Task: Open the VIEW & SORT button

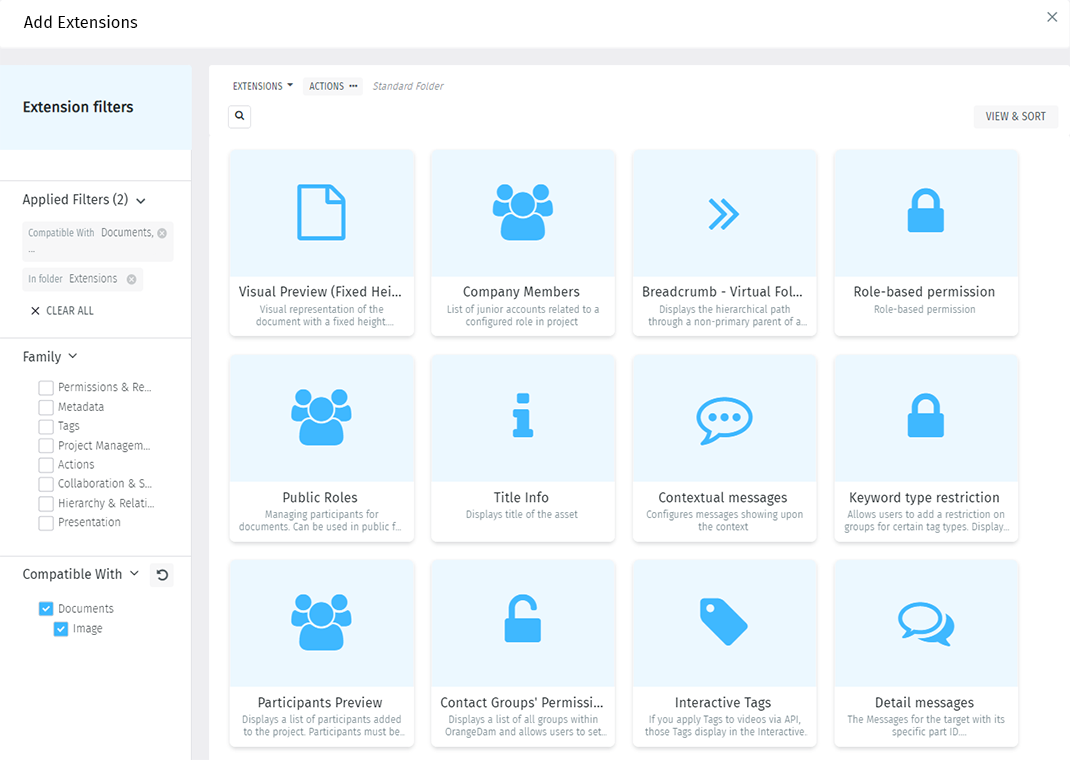Action: pyautogui.click(x=1015, y=116)
